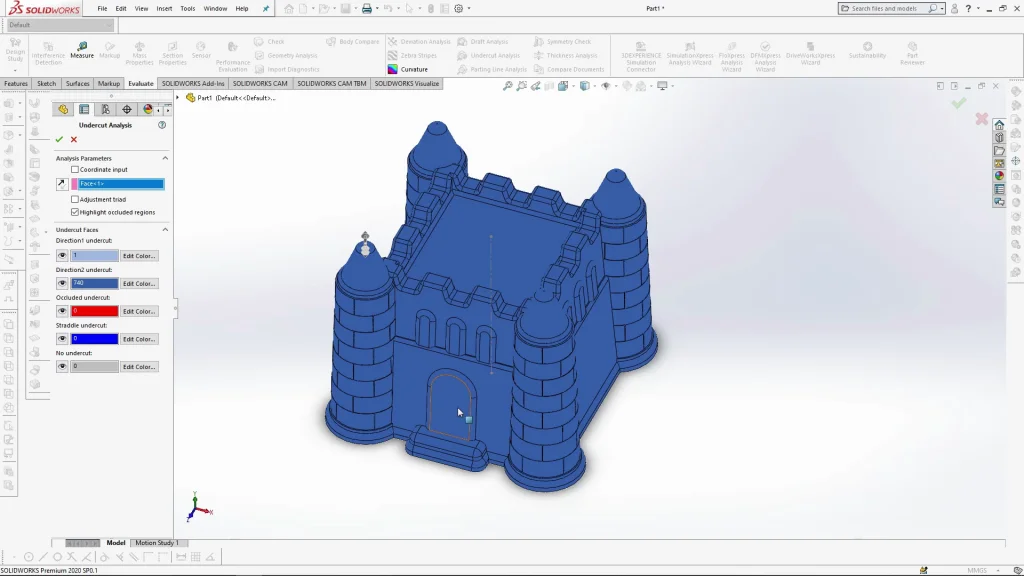
Task: Expand the Part1 tree node in viewport
Action: pyautogui.click(x=179, y=98)
